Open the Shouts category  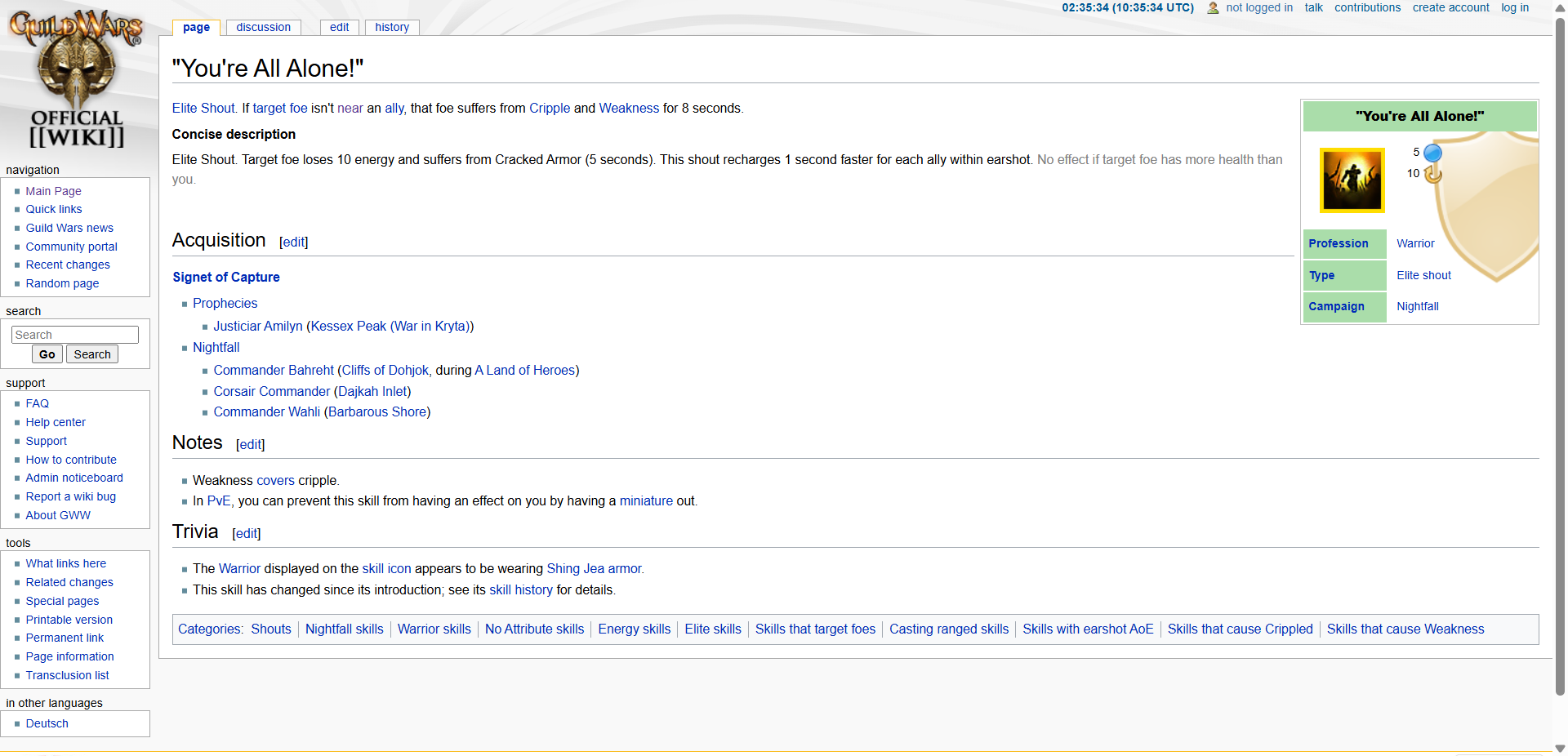coord(271,629)
